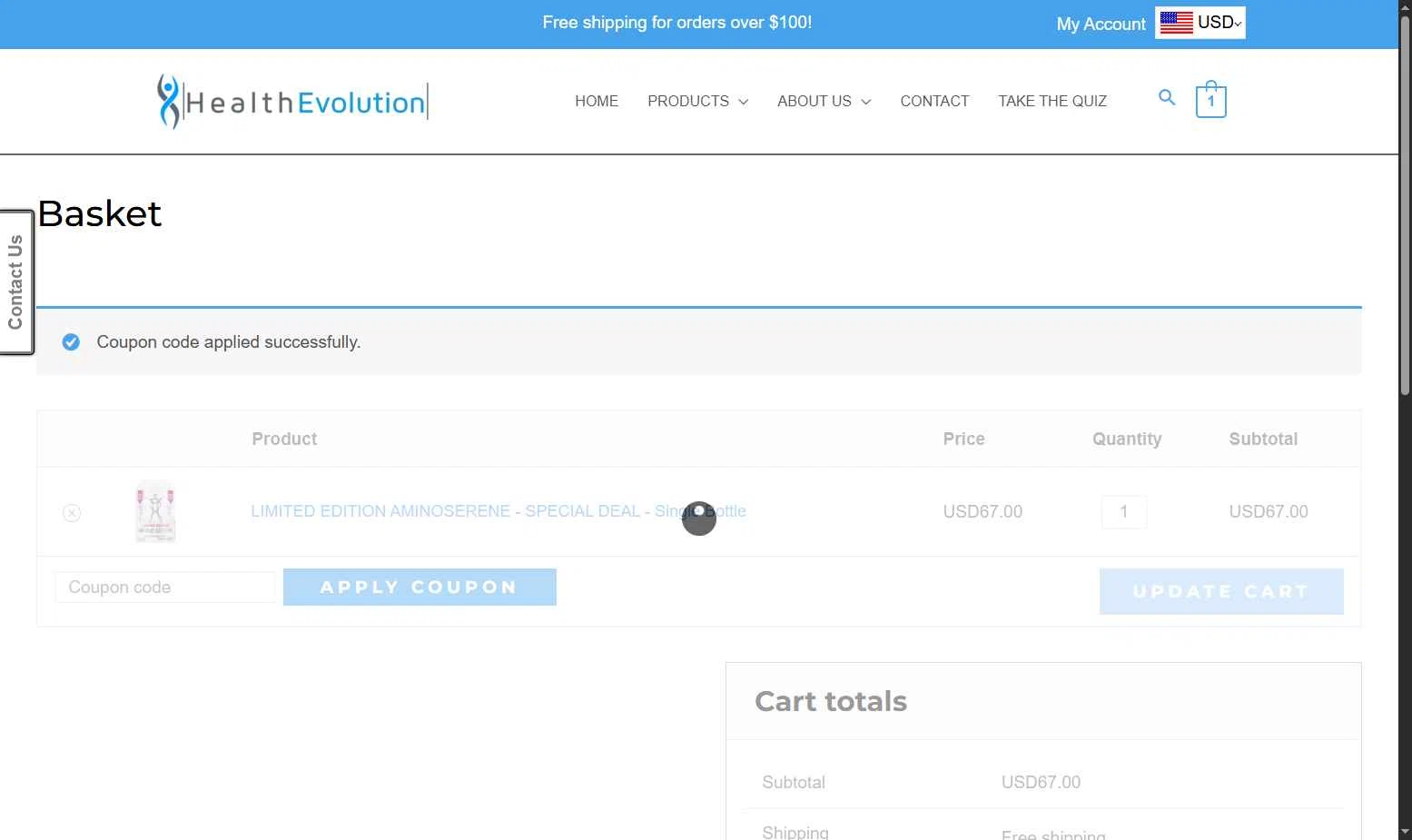This screenshot has width=1412, height=840.
Task: Click the Update Cart button
Action: click(x=1221, y=591)
